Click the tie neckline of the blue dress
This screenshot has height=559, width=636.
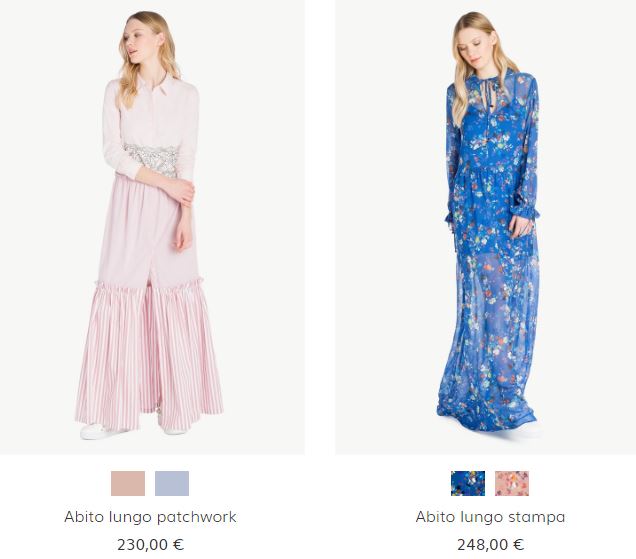492,91
